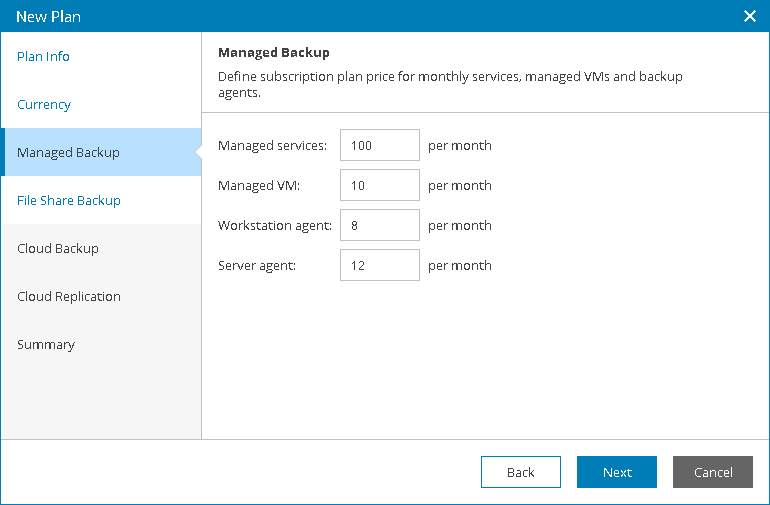Open the File Share Backup step
Viewport: 770px width, 505px height.
click(69, 200)
